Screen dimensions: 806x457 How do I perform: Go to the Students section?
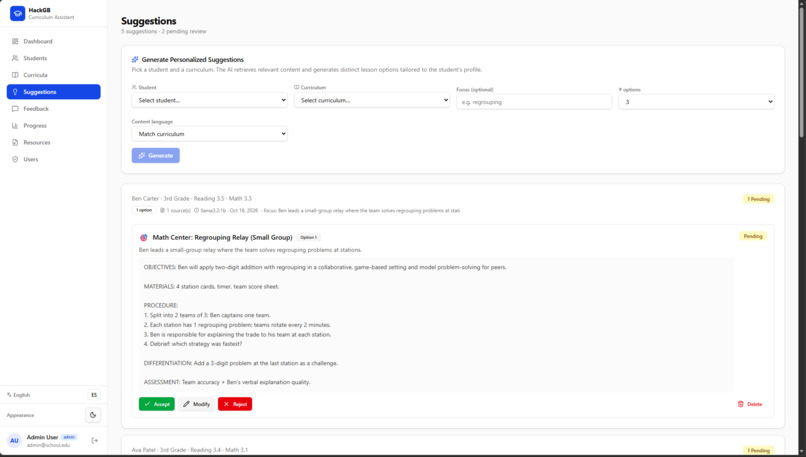tap(53, 58)
